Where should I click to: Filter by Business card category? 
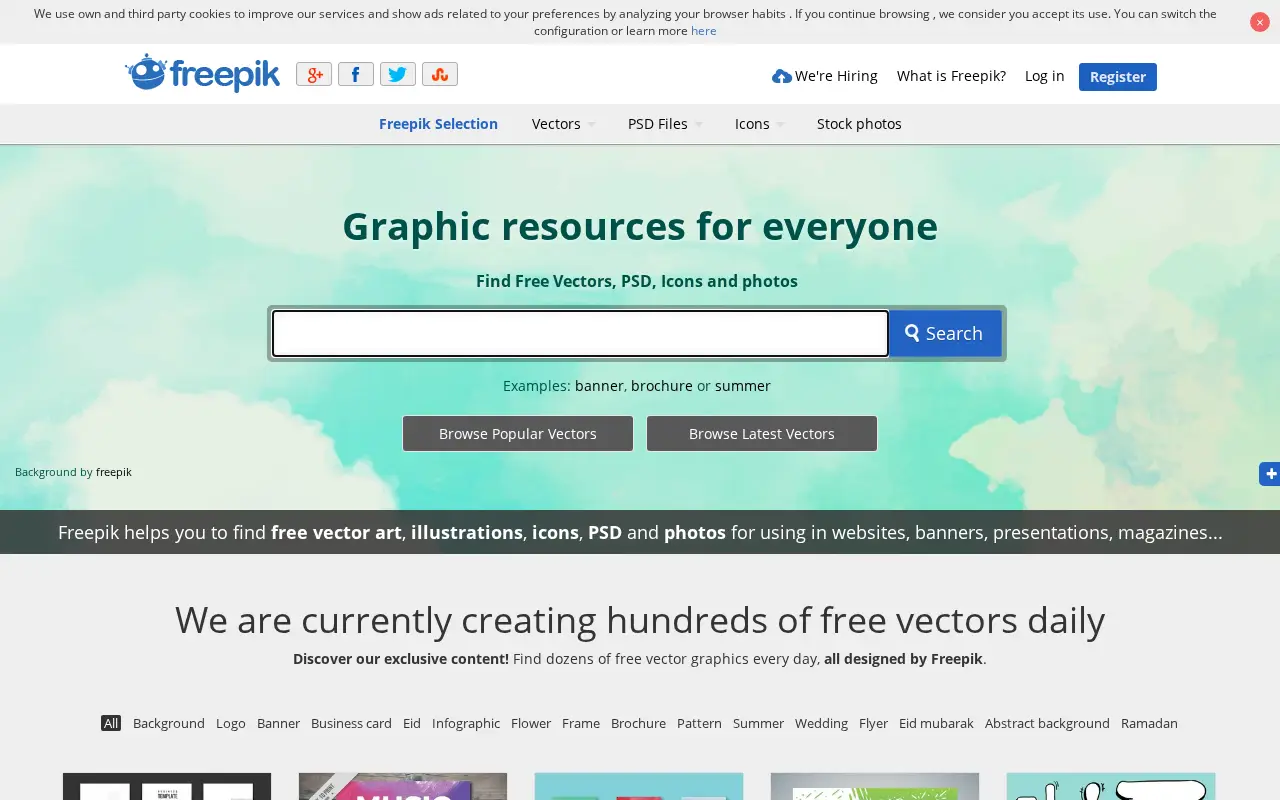click(351, 723)
